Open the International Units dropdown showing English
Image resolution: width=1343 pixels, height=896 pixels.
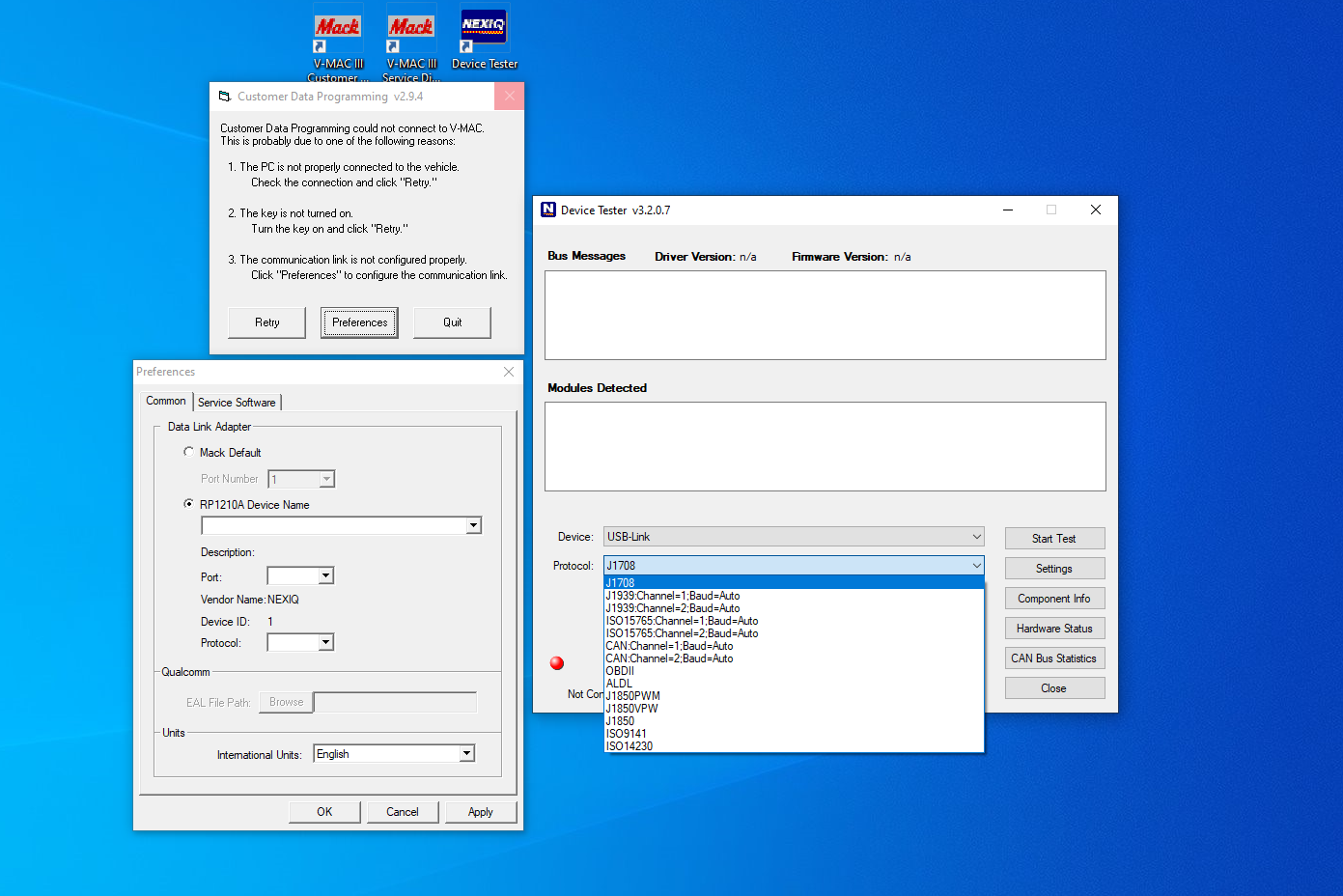(x=466, y=753)
